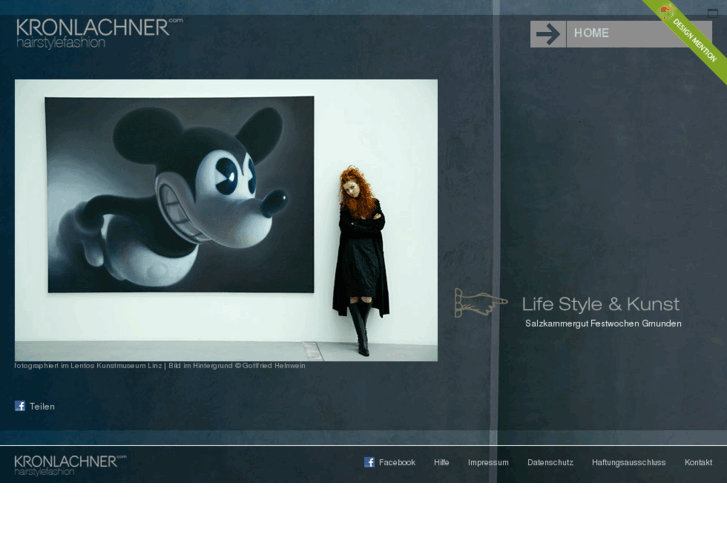Open the footer Facebook link

(x=397, y=462)
